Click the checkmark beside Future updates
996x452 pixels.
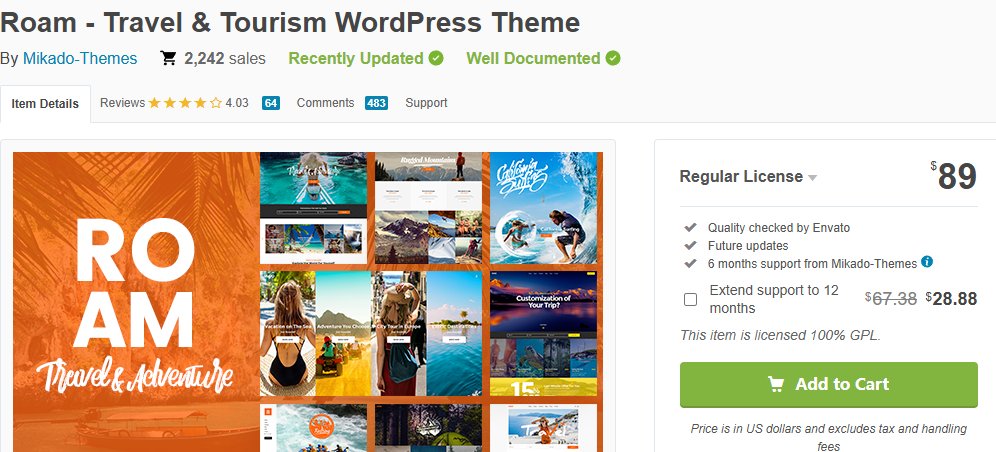pyautogui.click(x=690, y=245)
